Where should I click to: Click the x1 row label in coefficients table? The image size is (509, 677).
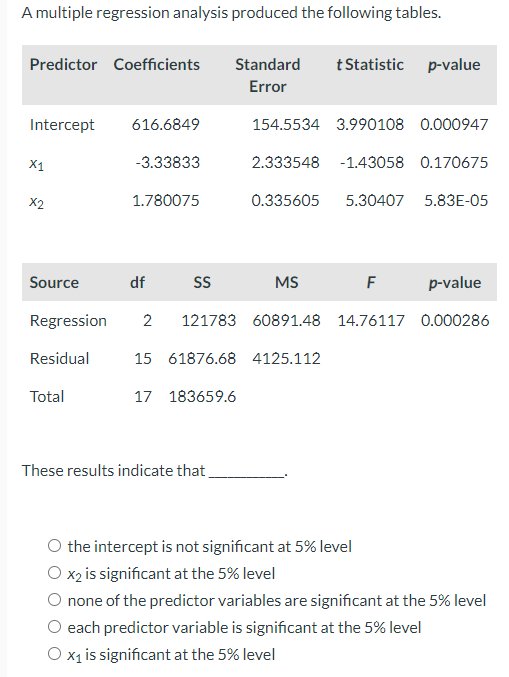pyautogui.click(x=37, y=164)
